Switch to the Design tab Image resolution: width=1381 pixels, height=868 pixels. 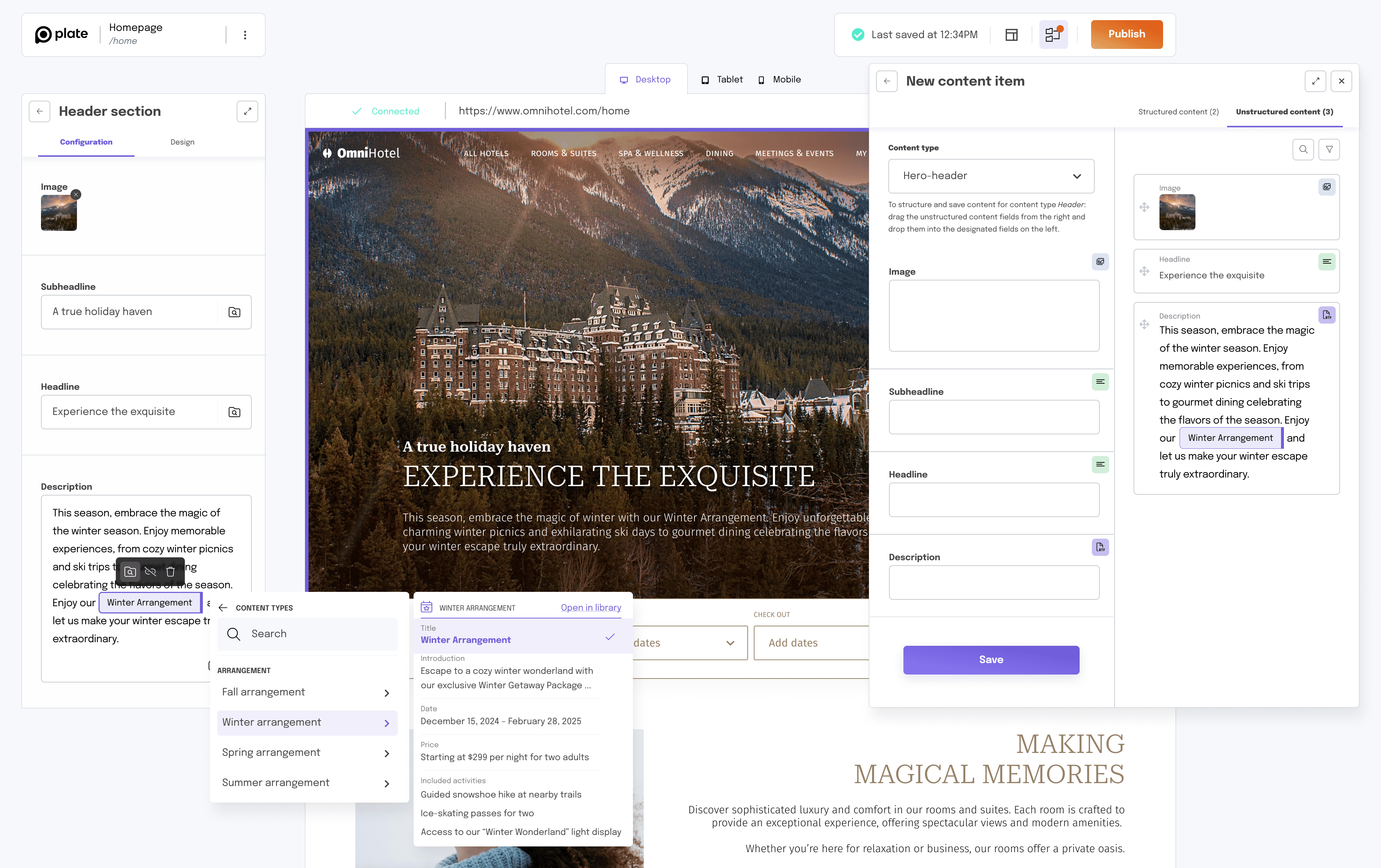182,142
